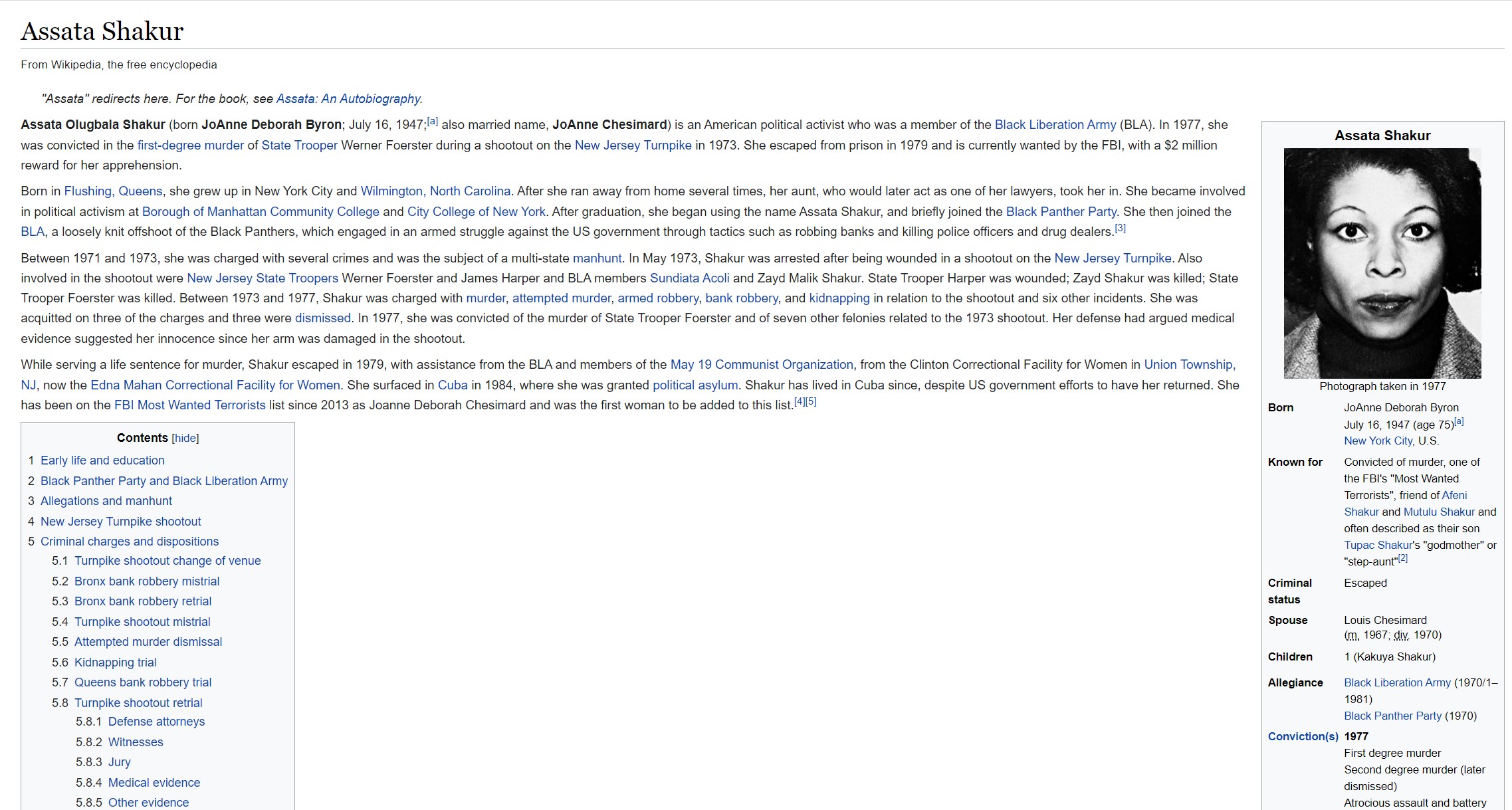Jump to footnote [5] reference
Screen dimensions: 1512x810
tap(811, 402)
